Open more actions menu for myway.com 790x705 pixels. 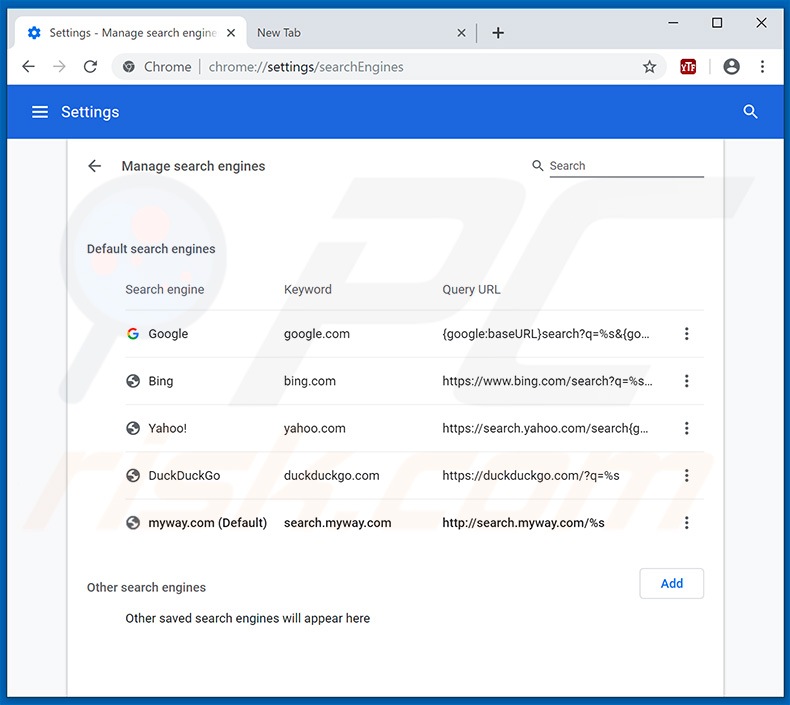pos(686,523)
